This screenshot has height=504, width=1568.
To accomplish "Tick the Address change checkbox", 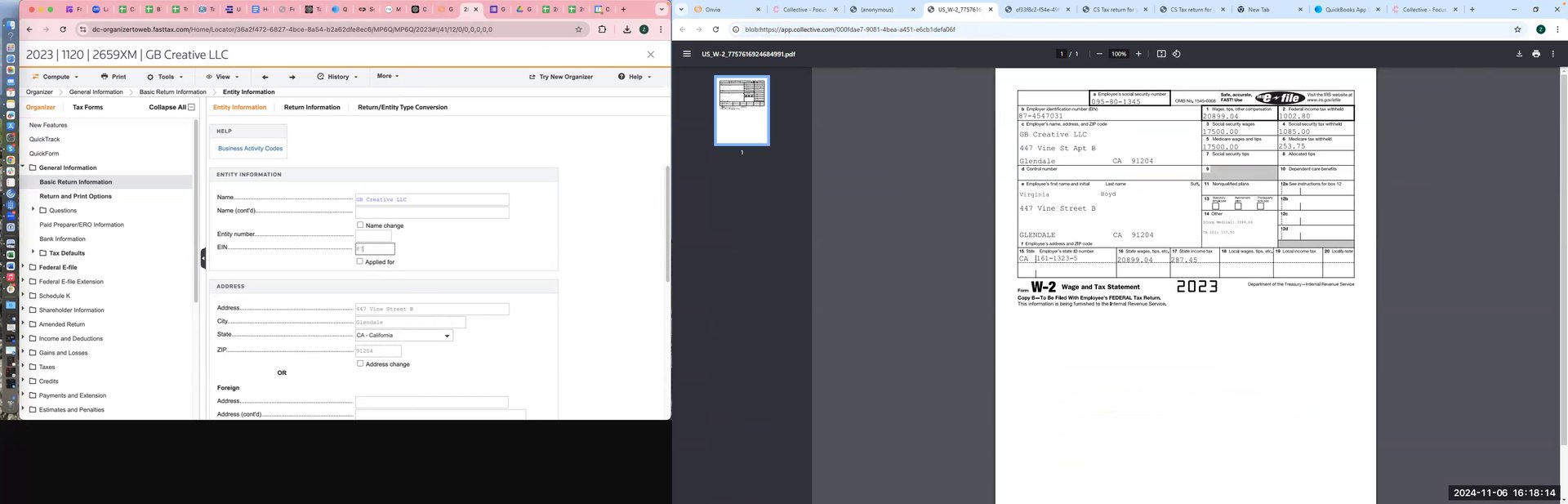I will tap(360, 364).
